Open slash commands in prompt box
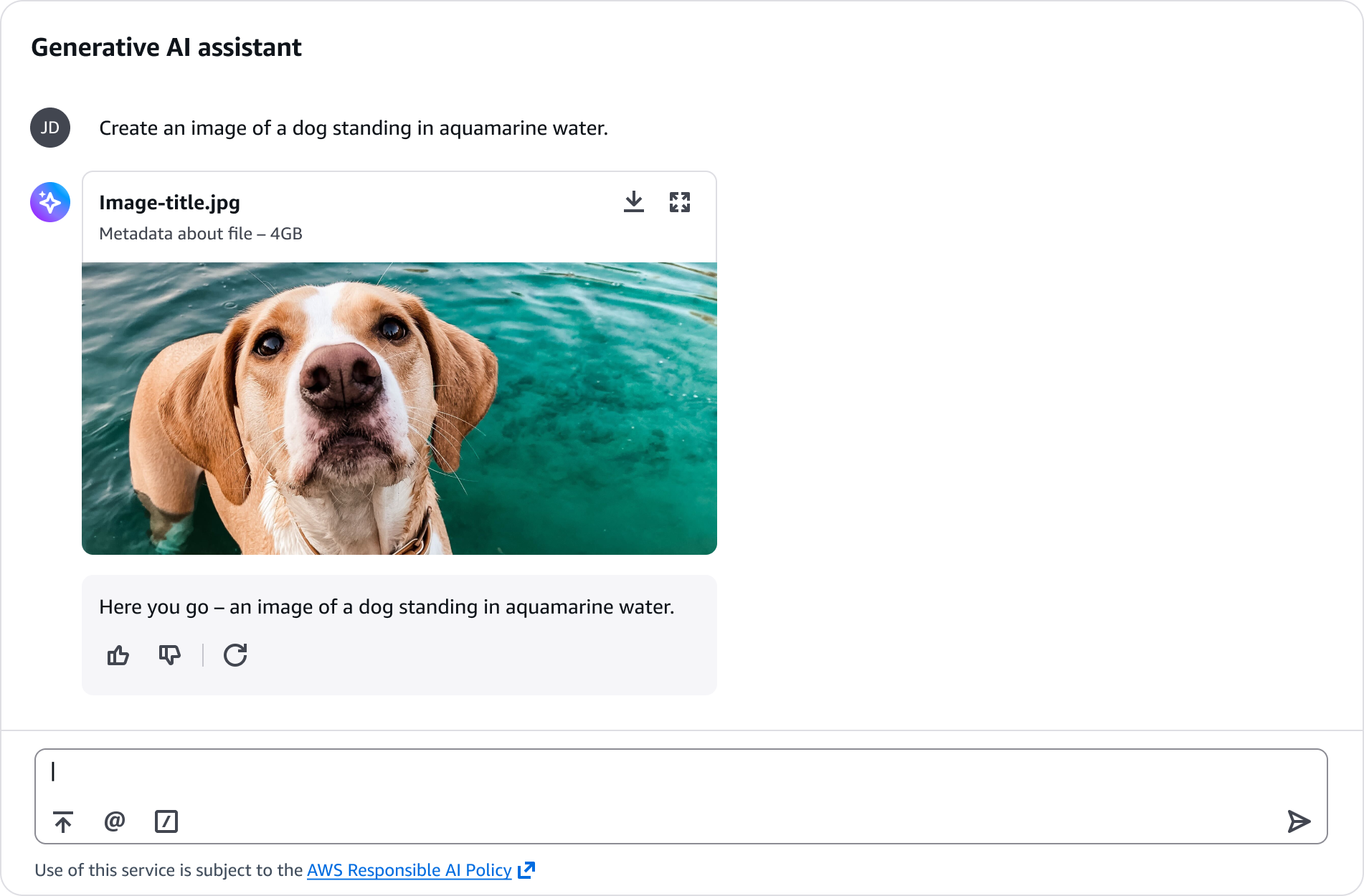Image resolution: width=1364 pixels, height=896 pixels. pos(166,821)
